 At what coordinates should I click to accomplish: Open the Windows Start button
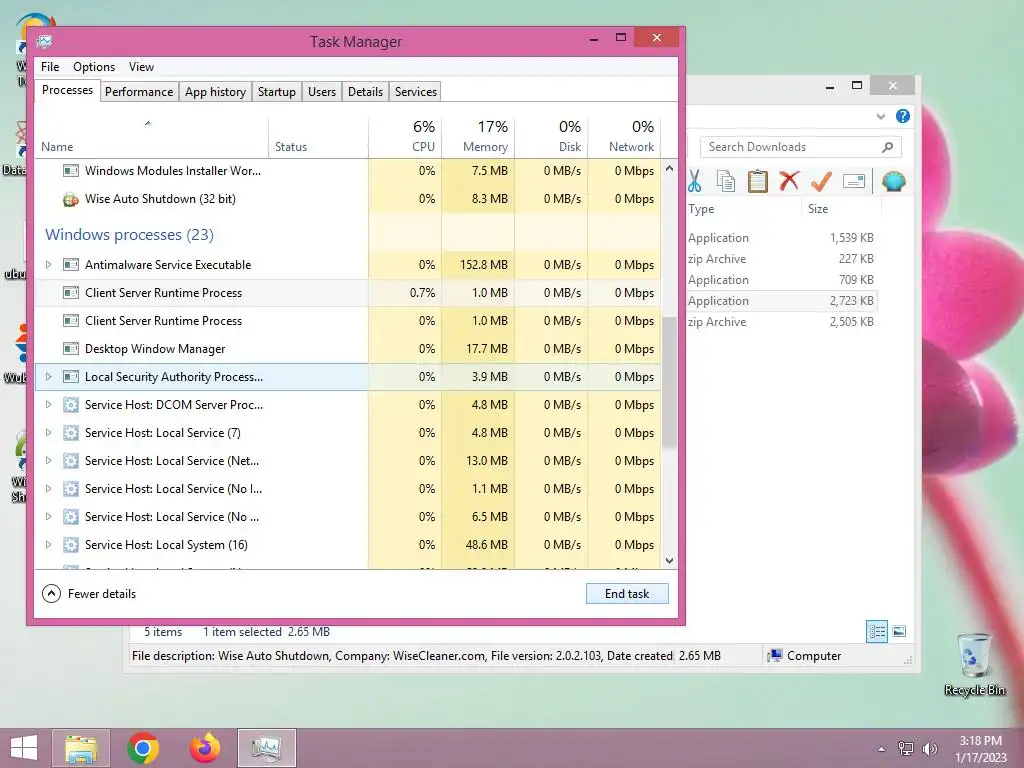click(x=24, y=748)
